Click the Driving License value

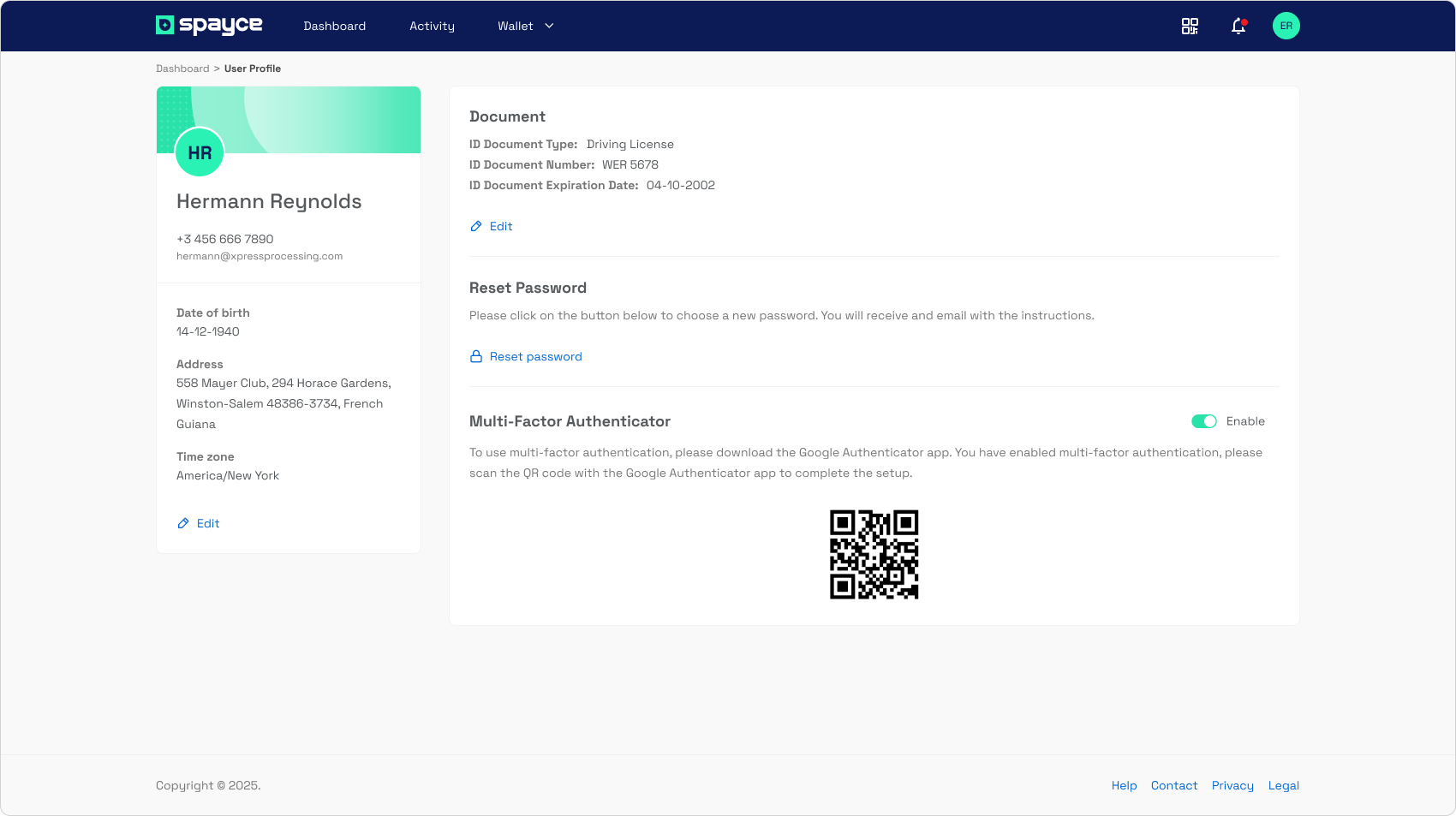pyautogui.click(x=630, y=144)
